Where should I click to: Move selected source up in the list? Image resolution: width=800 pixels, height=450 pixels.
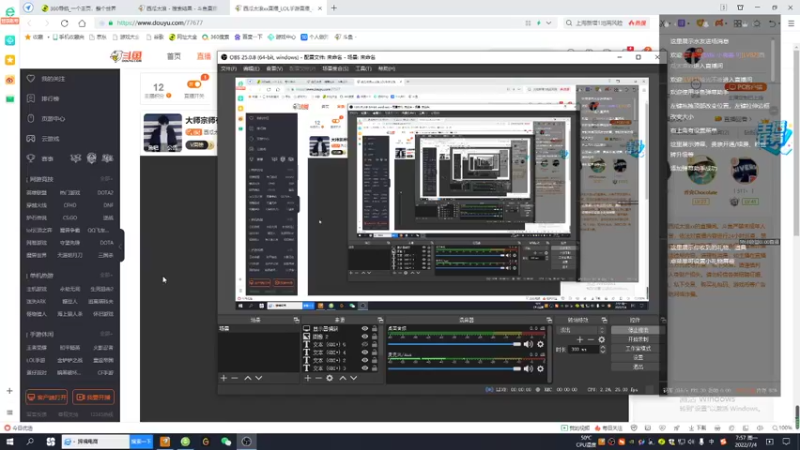(342, 378)
